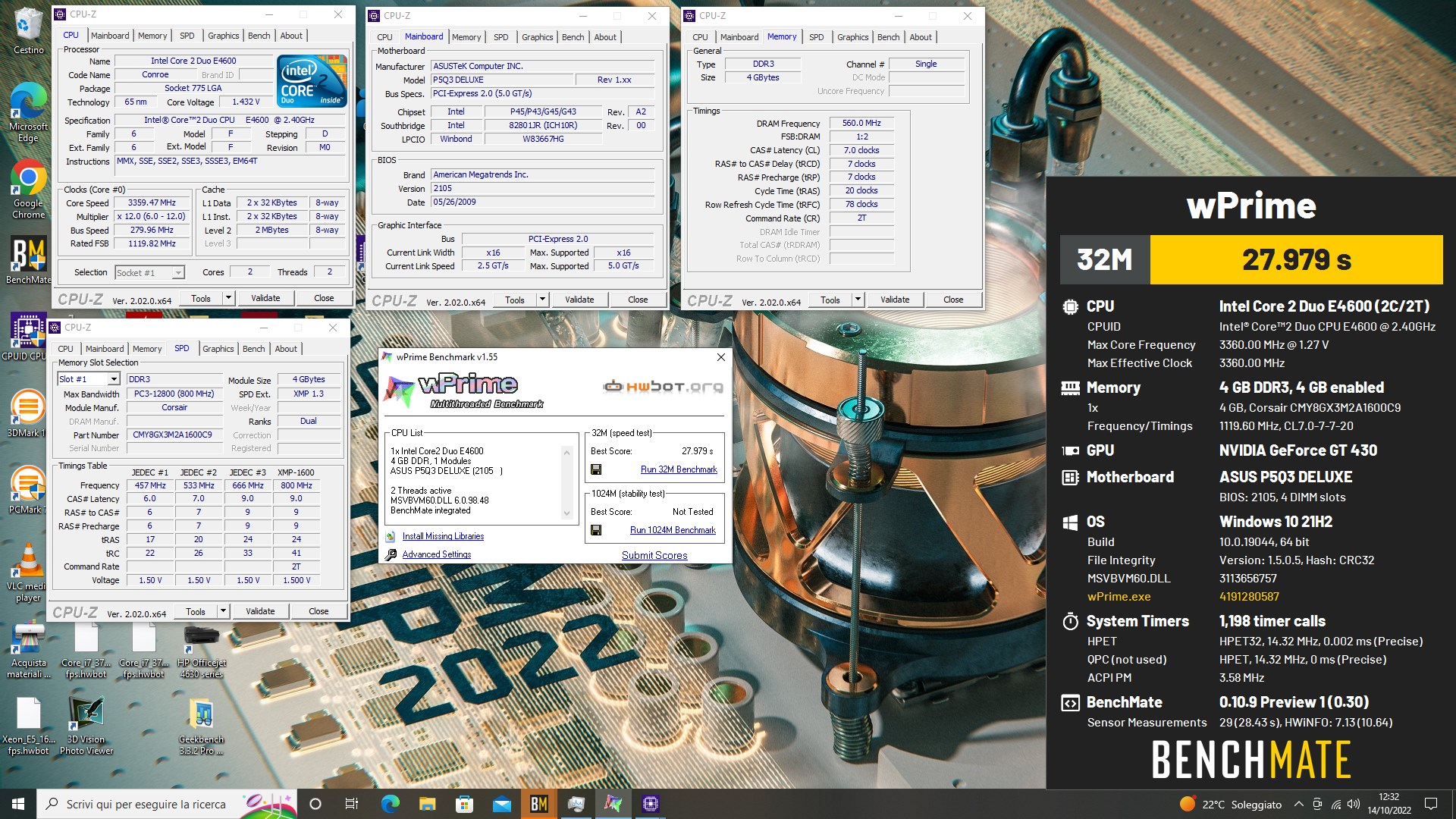This screenshot has height=819, width=1456.
Task: Switch to Mainboard tab in CPU window
Action: [110, 36]
